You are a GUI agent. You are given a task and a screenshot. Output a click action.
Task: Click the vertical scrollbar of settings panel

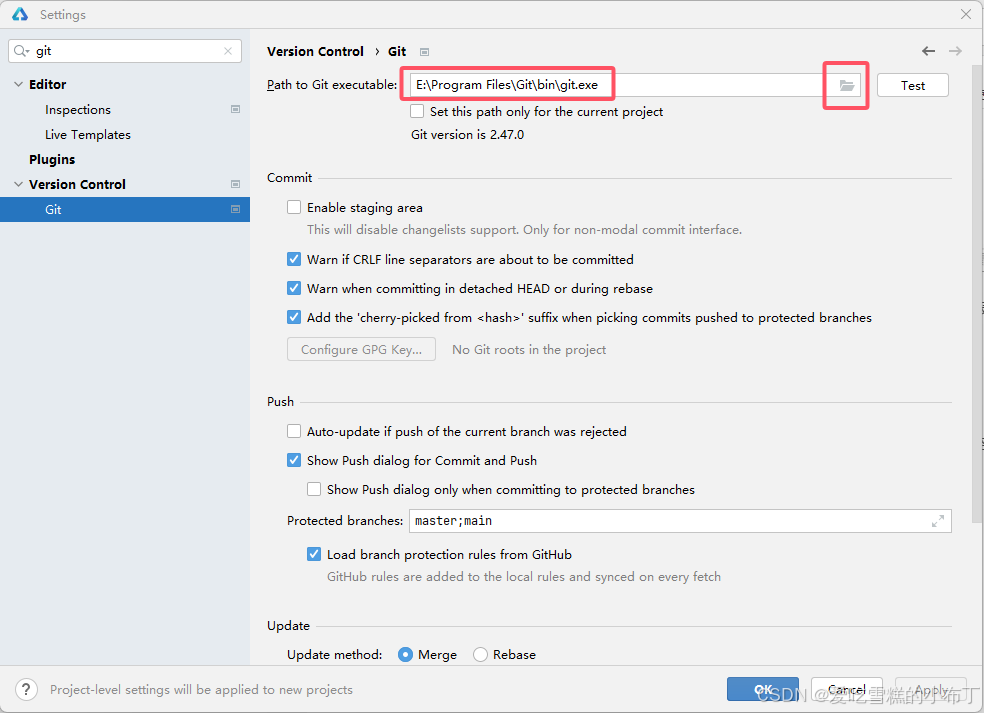point(977,293)
